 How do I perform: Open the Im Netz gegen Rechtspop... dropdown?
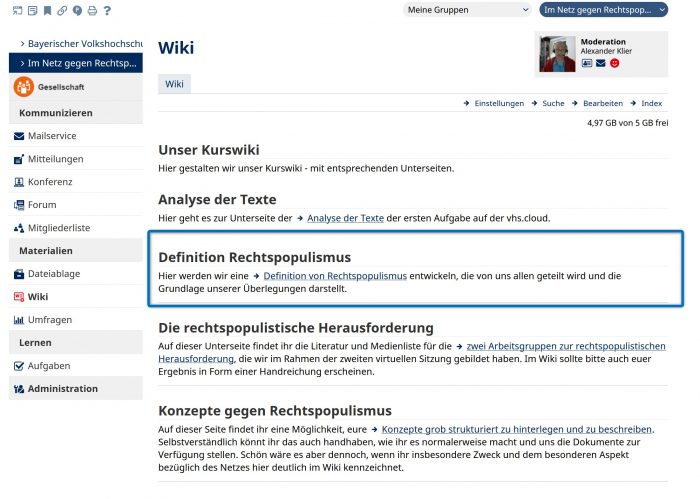tap(603, 10)
